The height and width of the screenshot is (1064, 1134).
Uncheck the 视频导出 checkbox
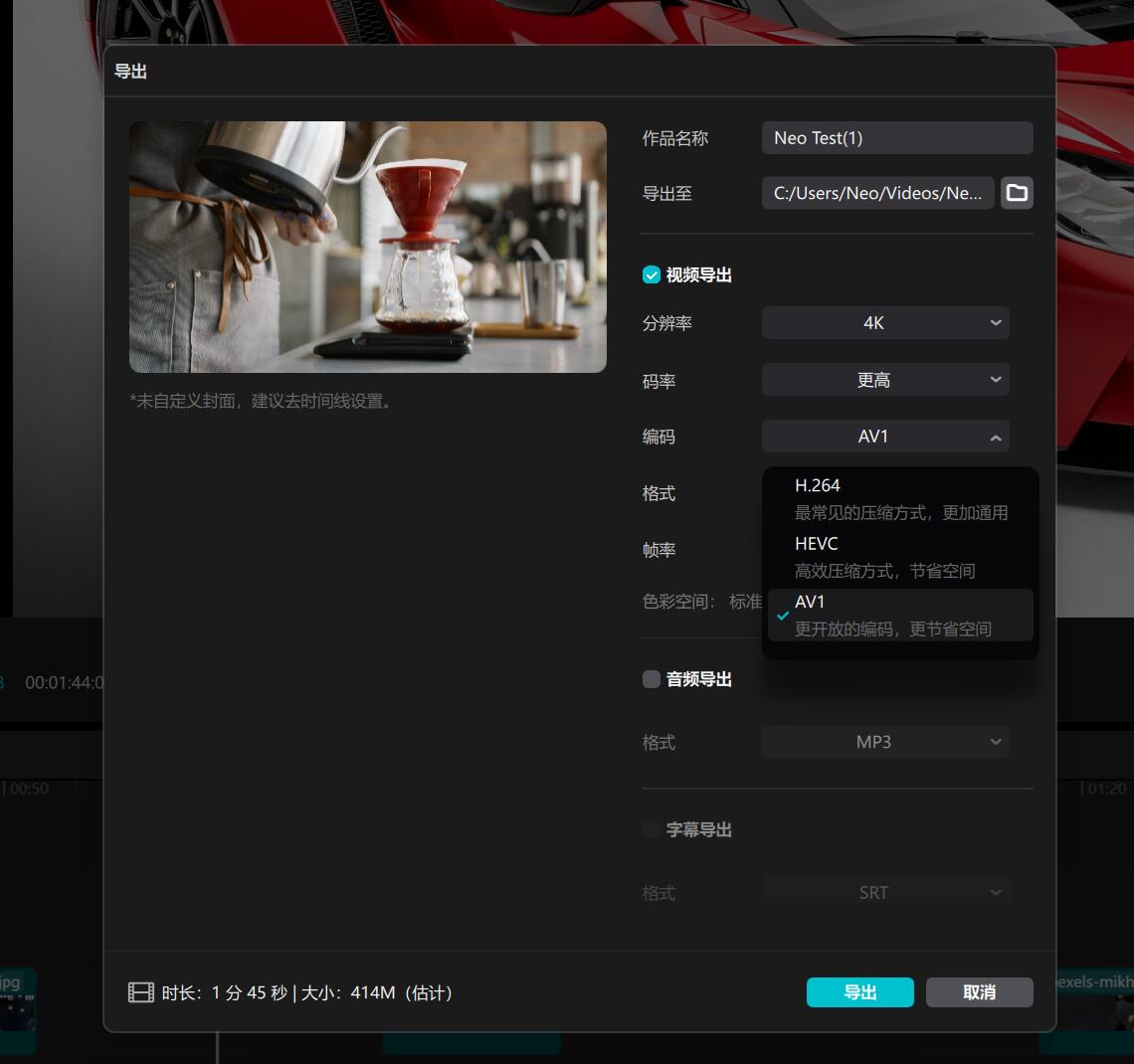click(652, 274)
